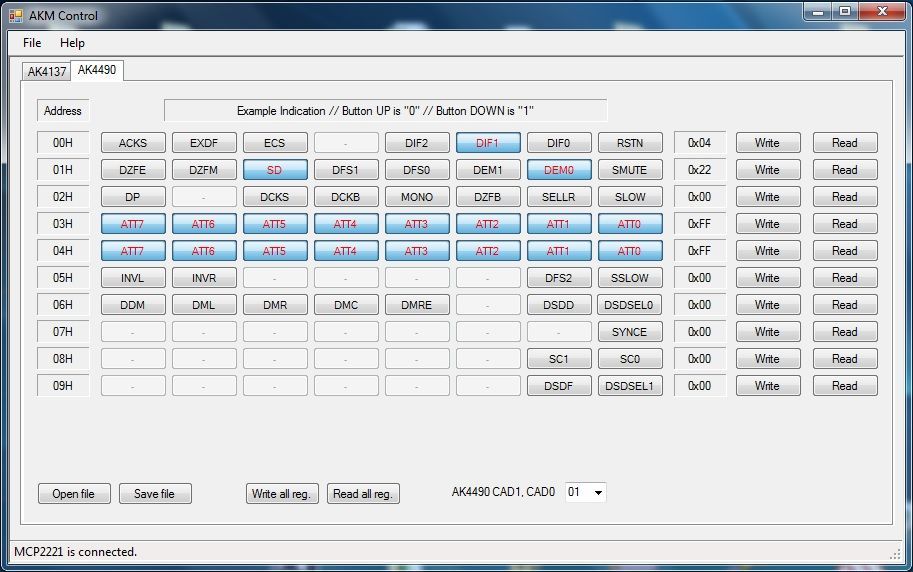The image size is (913, 572).
Task: Click Write all reg. button
Action: pyautogui.click(x=282, y=494)
